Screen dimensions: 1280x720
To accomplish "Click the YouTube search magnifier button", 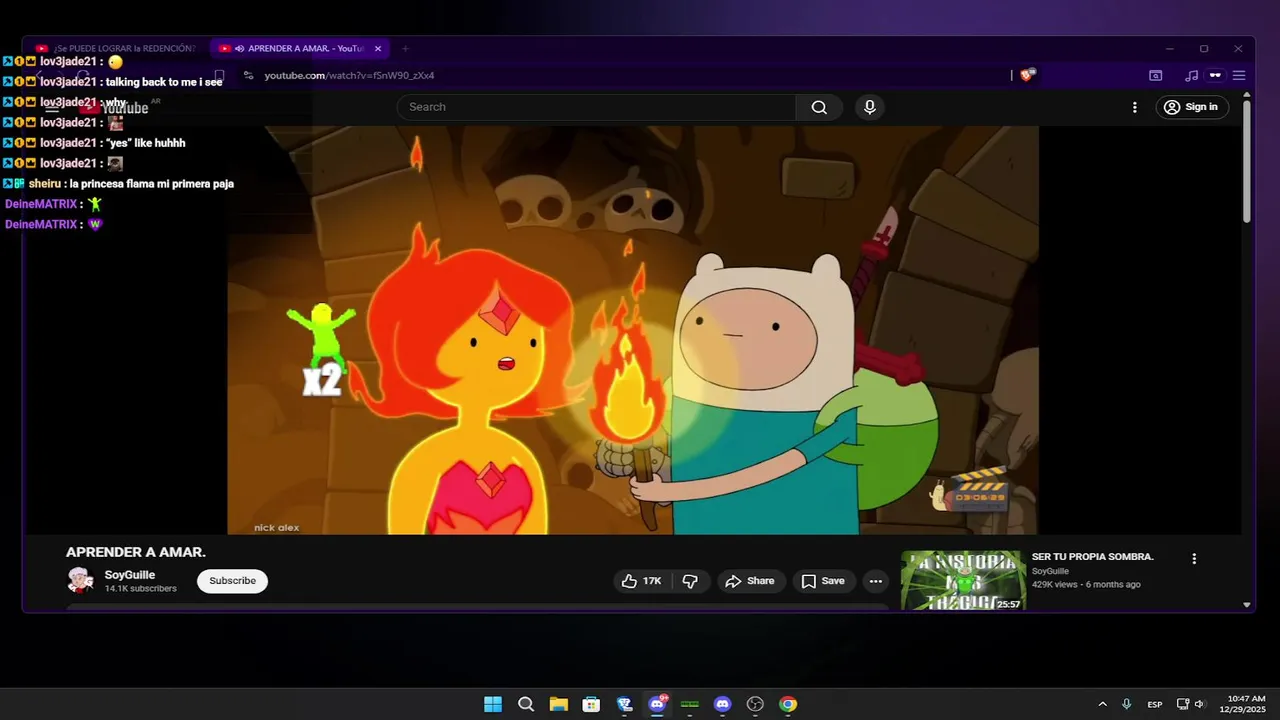I will [x=819, y=107].
